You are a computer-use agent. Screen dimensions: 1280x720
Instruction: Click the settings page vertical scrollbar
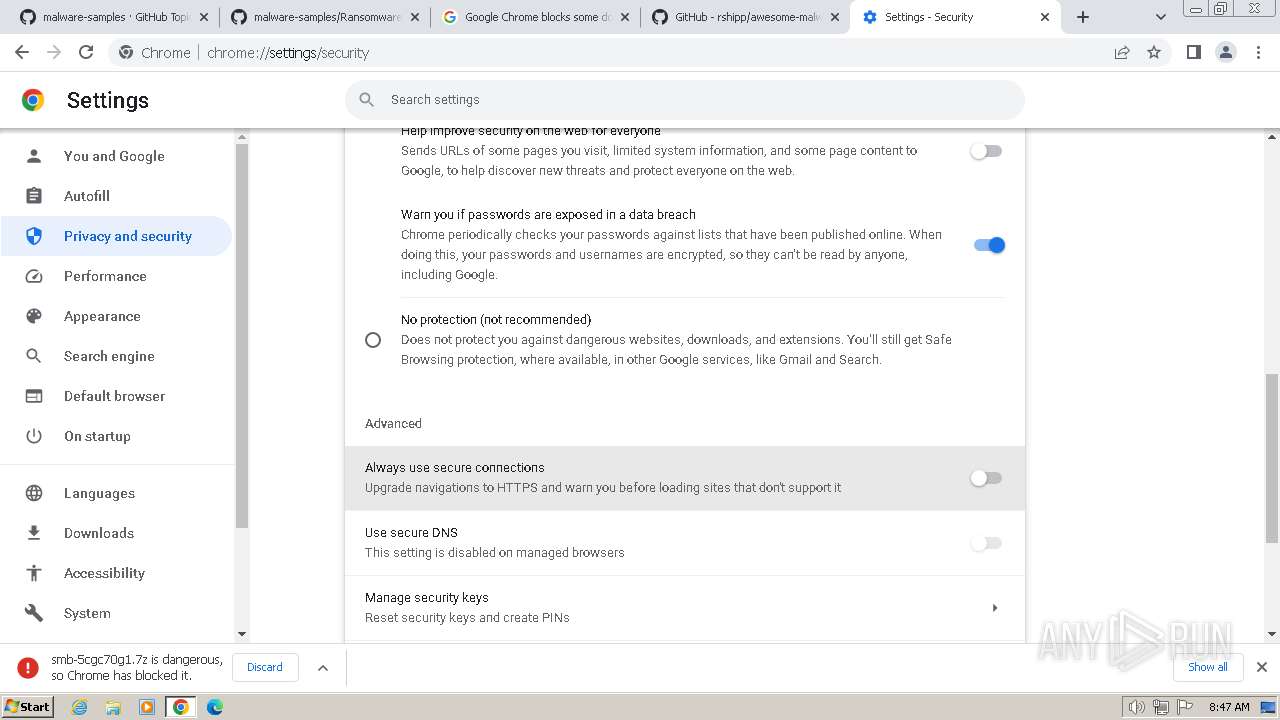coord(1271,458)
